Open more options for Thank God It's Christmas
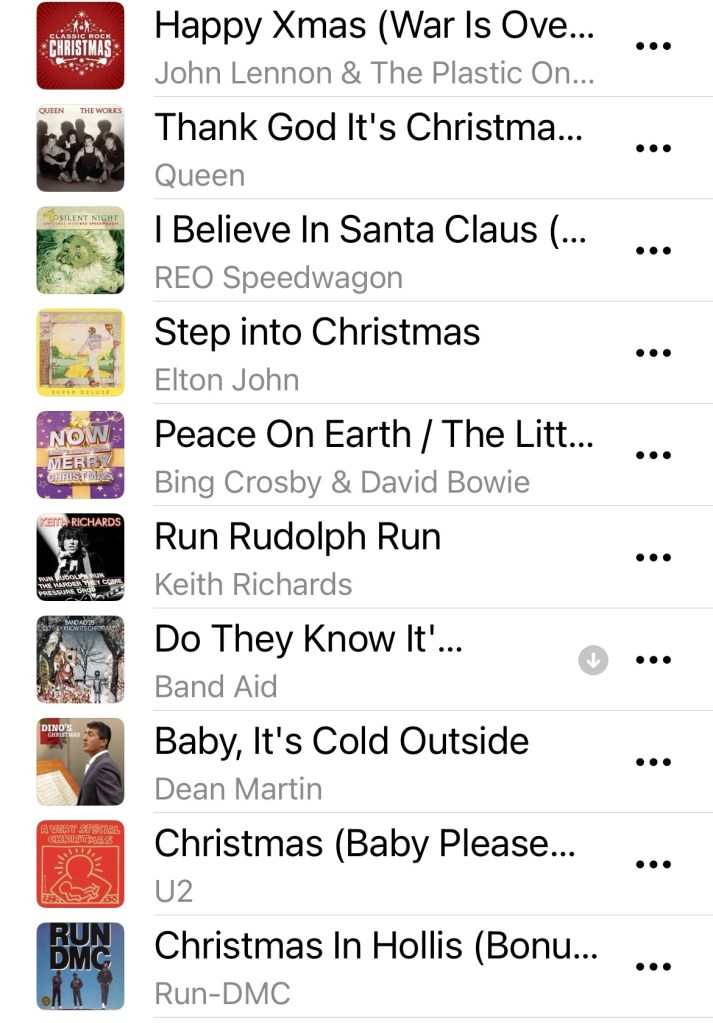Screen dimensions: 713x1023 [x=653, y=149]
